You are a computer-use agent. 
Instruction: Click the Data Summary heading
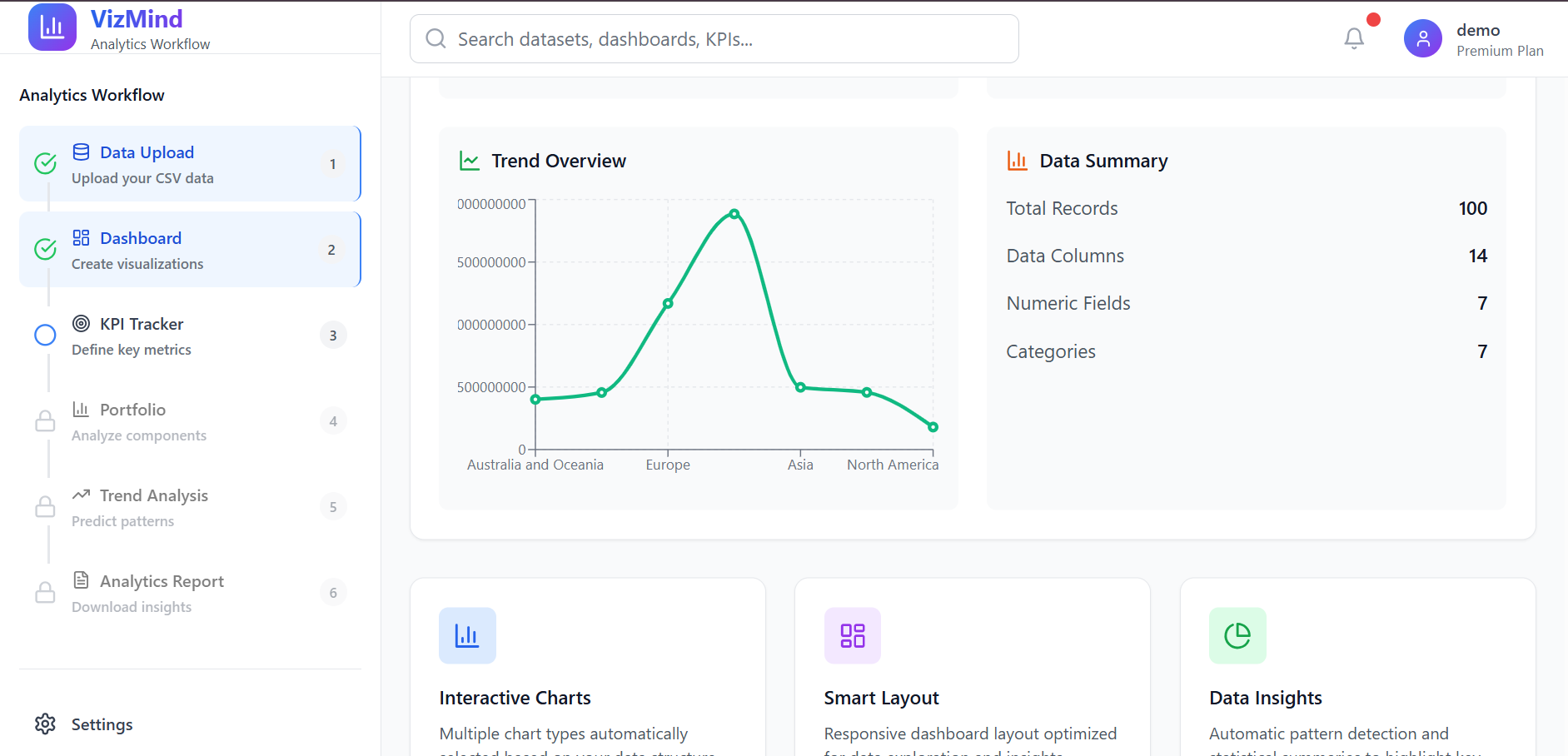coord(1103,161)
